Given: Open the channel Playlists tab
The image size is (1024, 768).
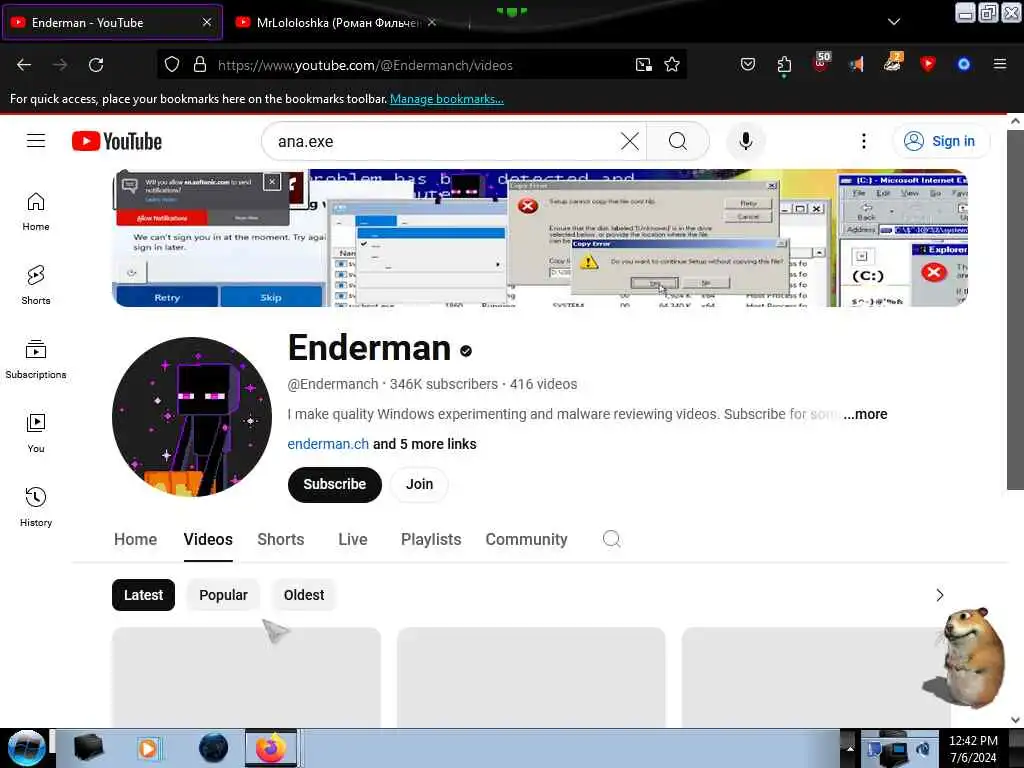Looking at the screenshot, I should (x=431, y=539).
